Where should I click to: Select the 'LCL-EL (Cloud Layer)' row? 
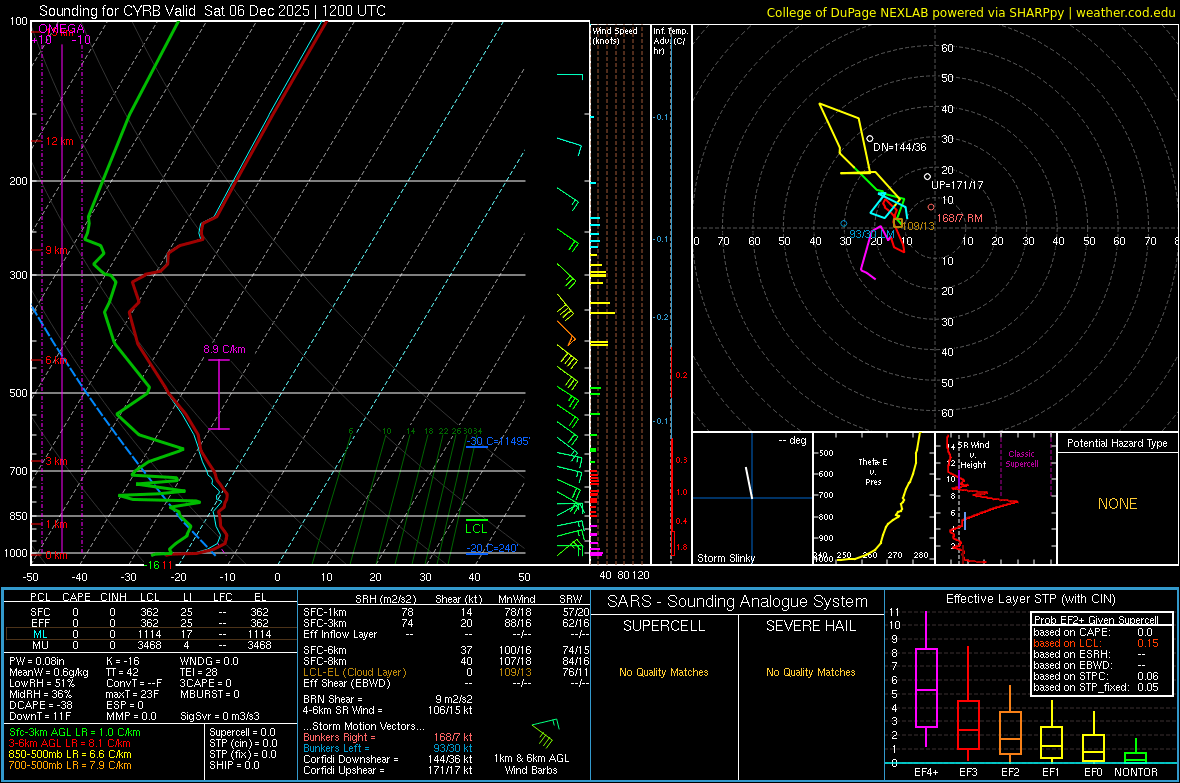point(446,672)
